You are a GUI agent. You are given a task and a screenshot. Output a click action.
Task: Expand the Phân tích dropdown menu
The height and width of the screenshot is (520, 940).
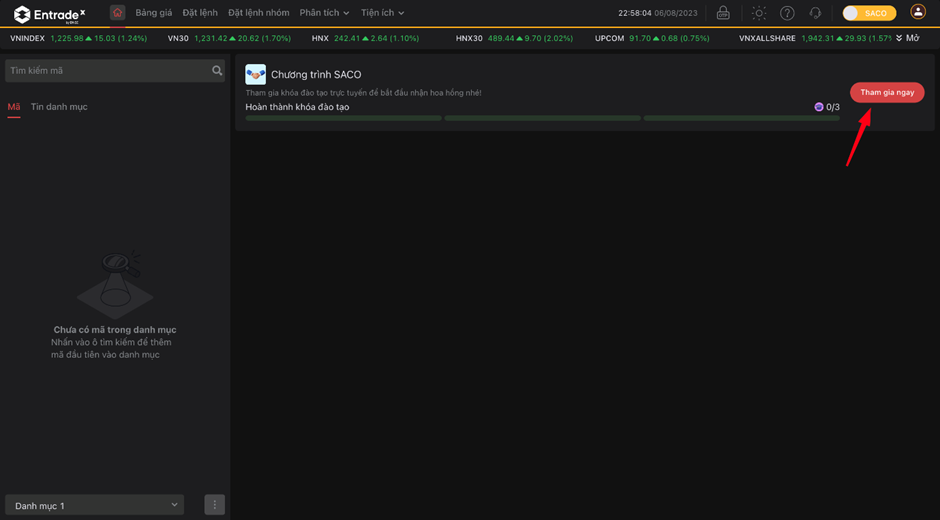[324, 13]
